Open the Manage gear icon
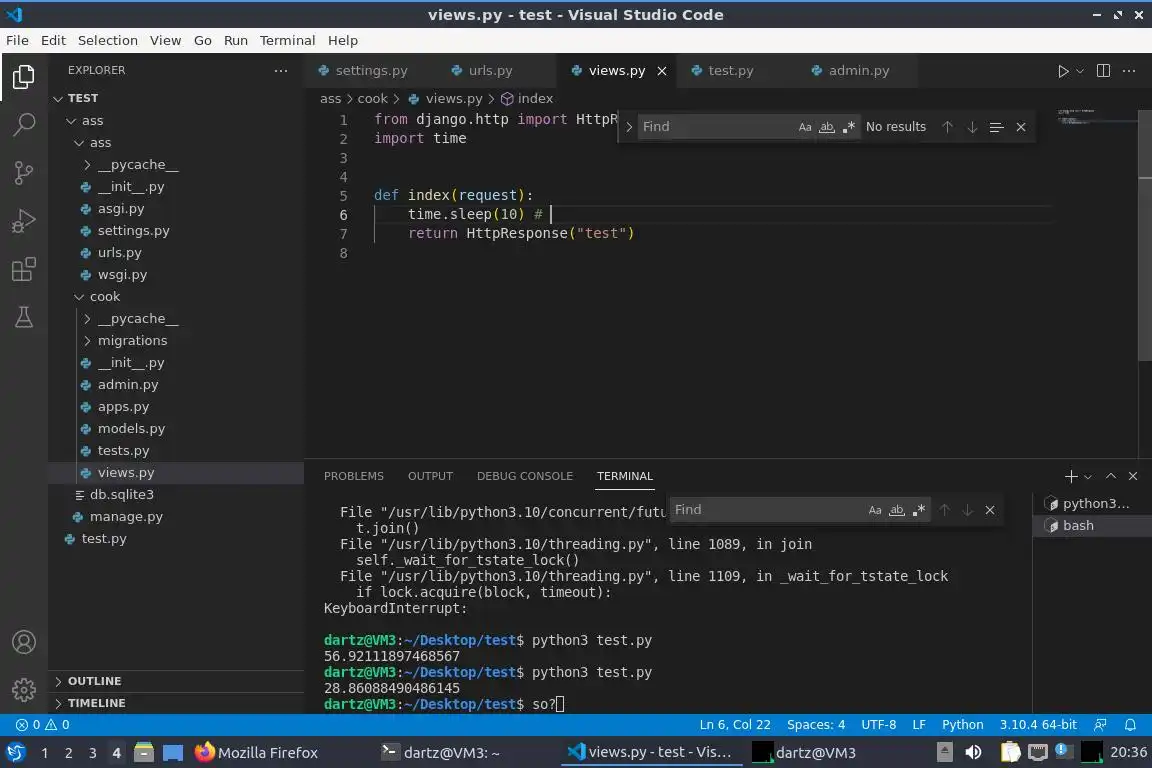 point(24,689)
